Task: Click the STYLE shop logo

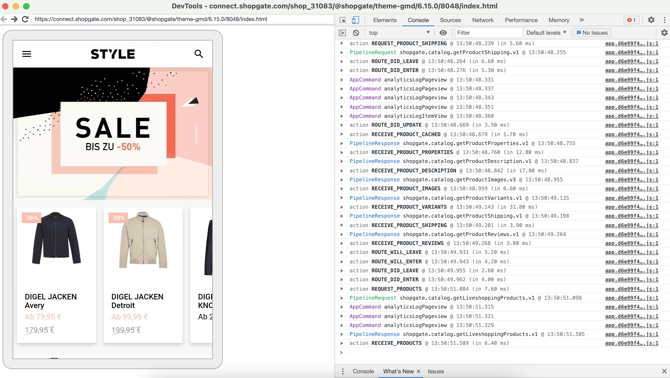Action: coord(113,54)
